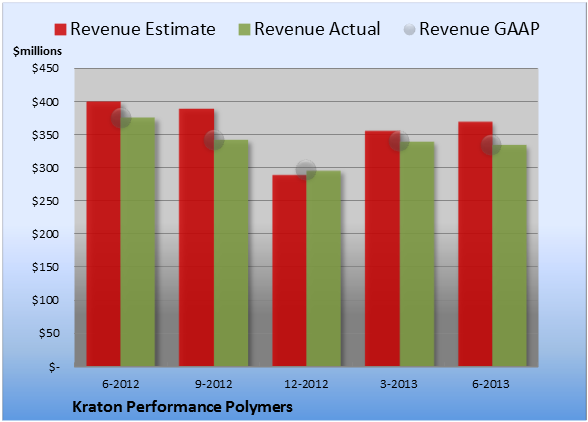Click the '$250' axis value
This screenshot has height=422, width=588.
(x=45, y=201)
